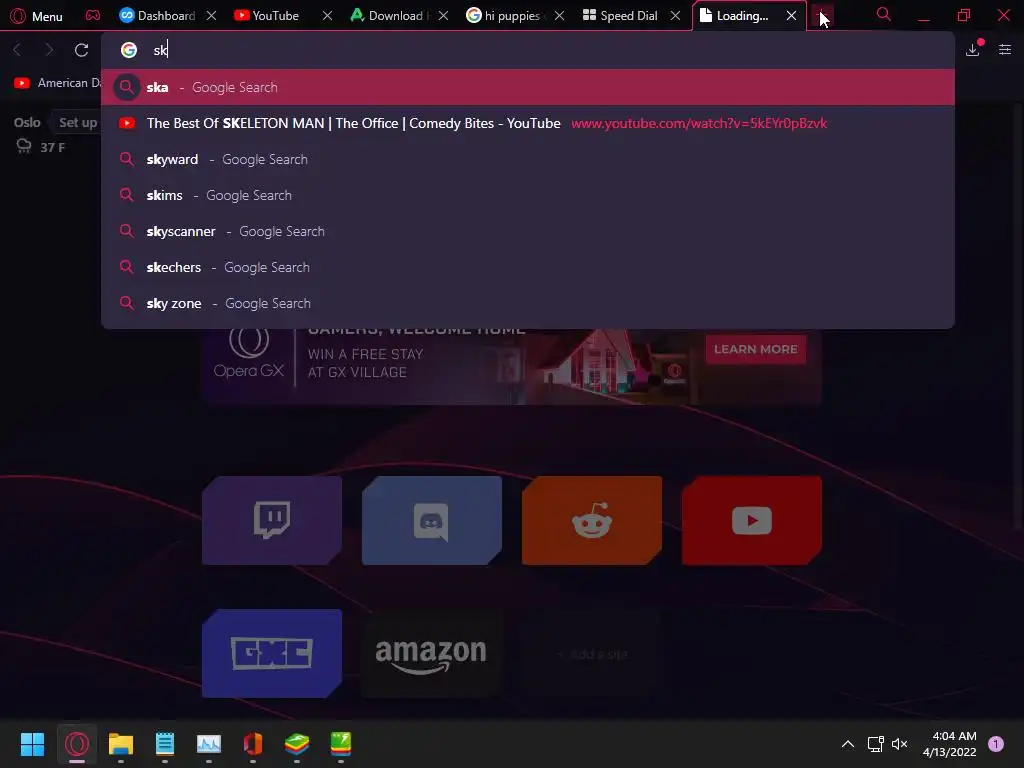Open the Windows Start menu
Viewport: 1024px width, 768px height.
point(32,744)
